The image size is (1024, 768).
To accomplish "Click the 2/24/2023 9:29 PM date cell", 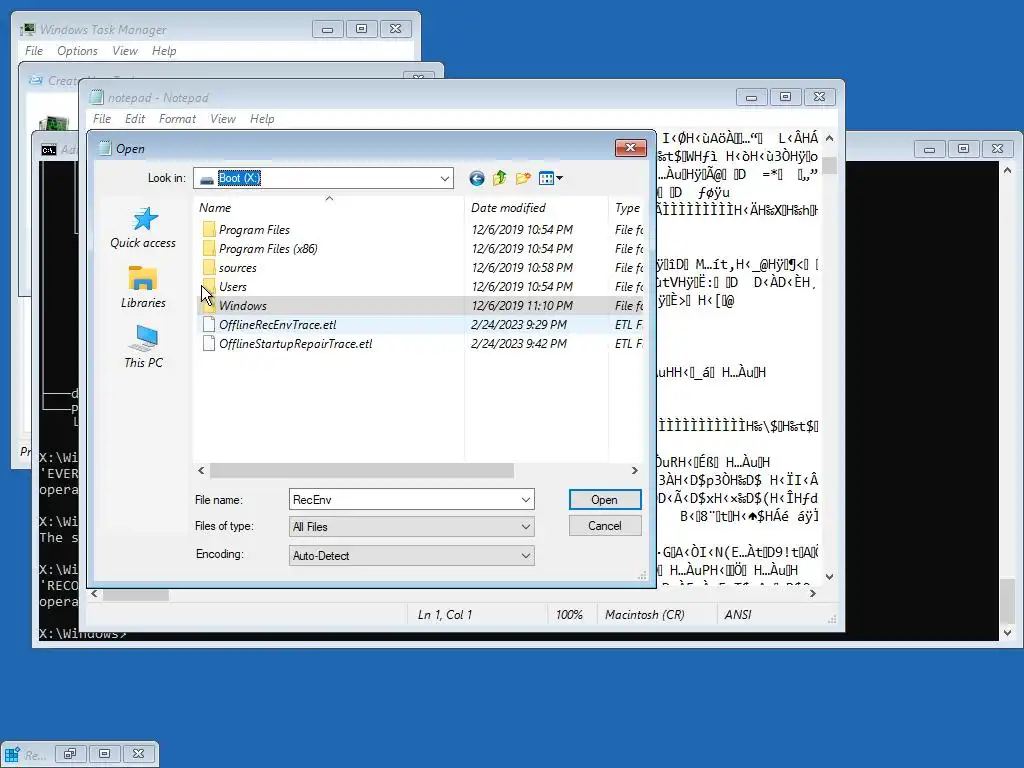I will [x=519, y=325].
